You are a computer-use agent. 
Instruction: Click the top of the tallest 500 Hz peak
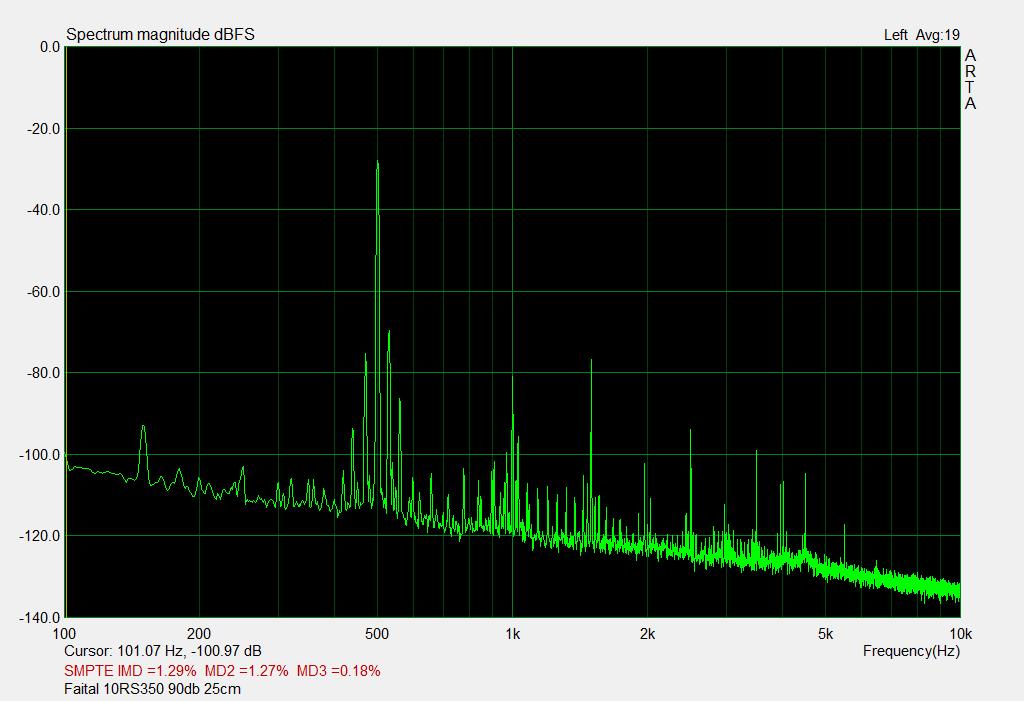(377, 163)
